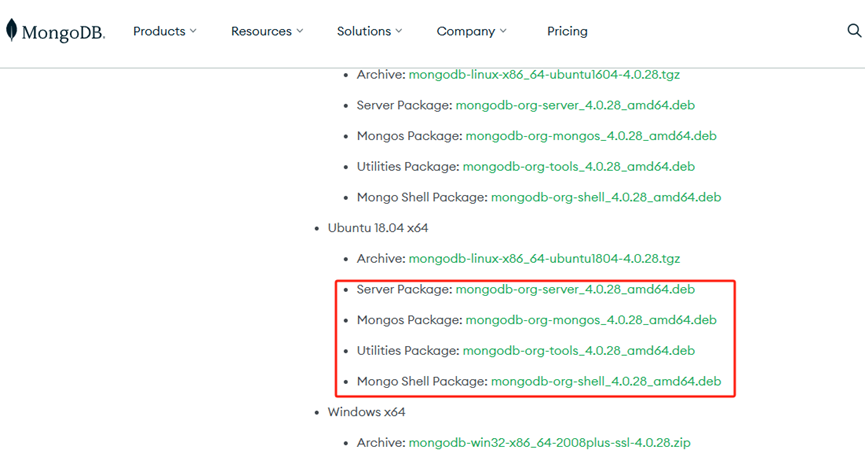
Task: Open the Resources menu
Action: pyautogui.click(x=267, y=31)
